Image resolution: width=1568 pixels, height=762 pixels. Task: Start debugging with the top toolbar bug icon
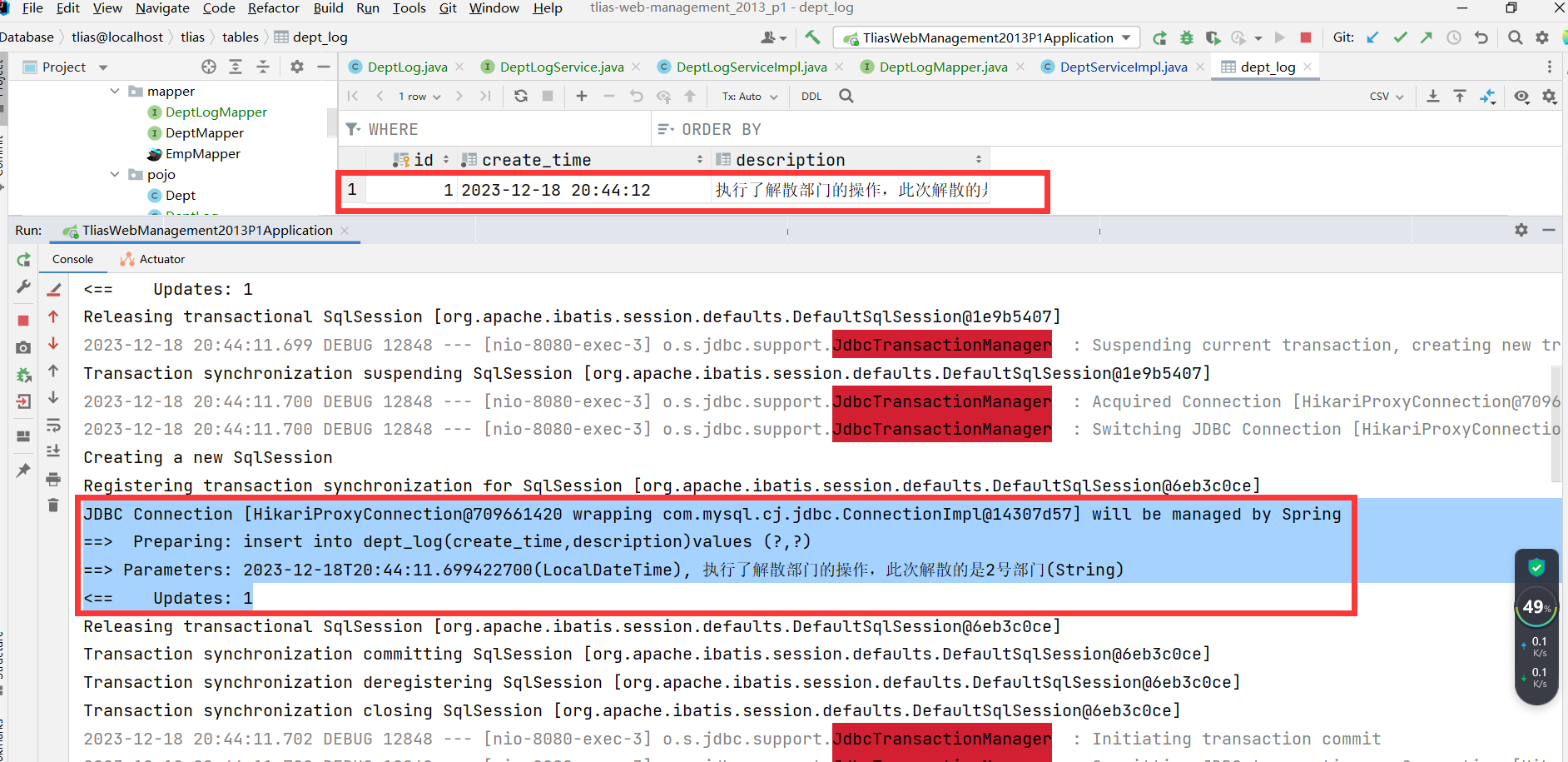[x=1187, y=37]
